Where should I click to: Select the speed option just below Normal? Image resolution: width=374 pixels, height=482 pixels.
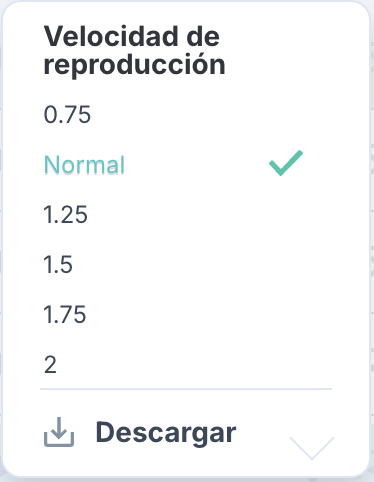[x=186, y=214]
